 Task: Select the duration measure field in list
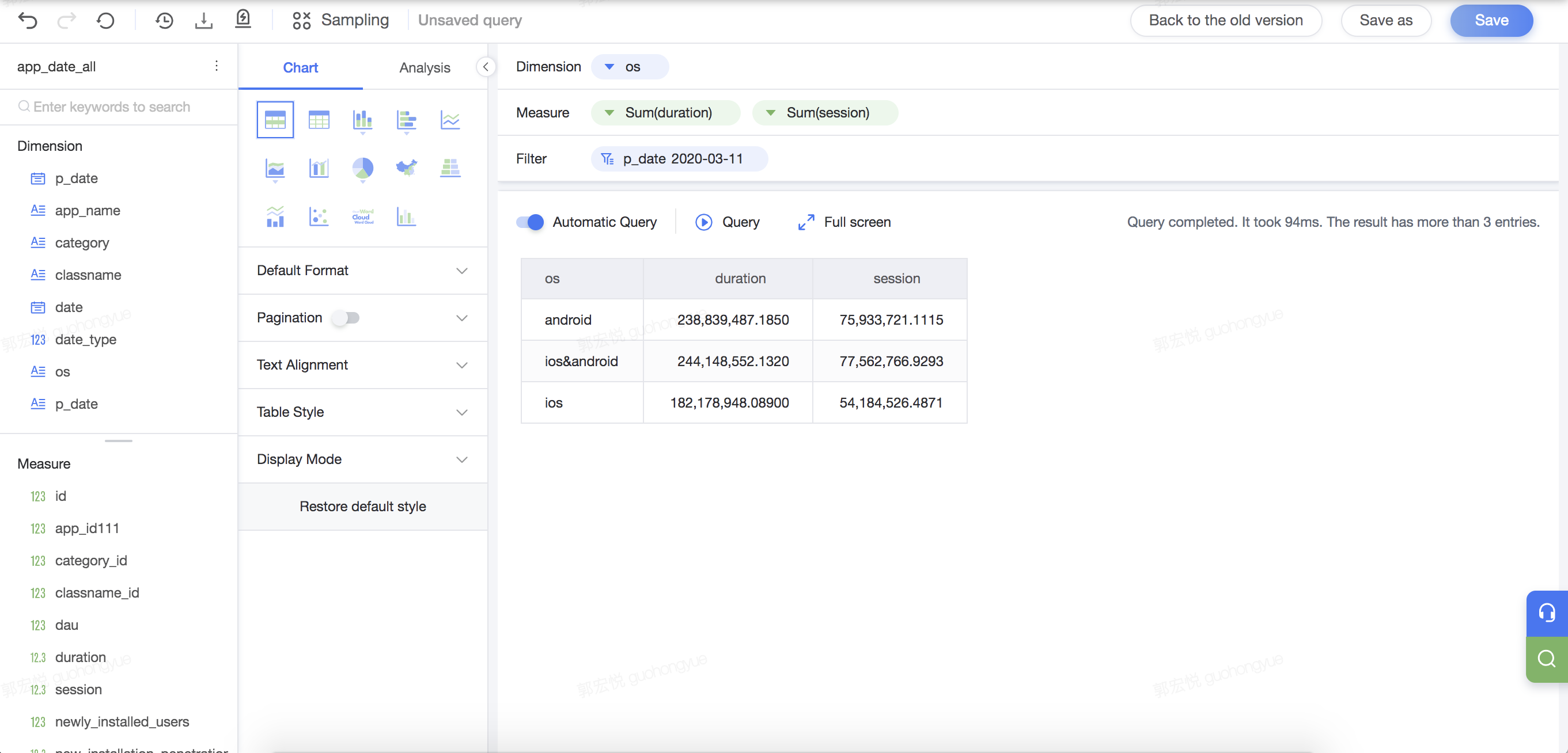80,657
